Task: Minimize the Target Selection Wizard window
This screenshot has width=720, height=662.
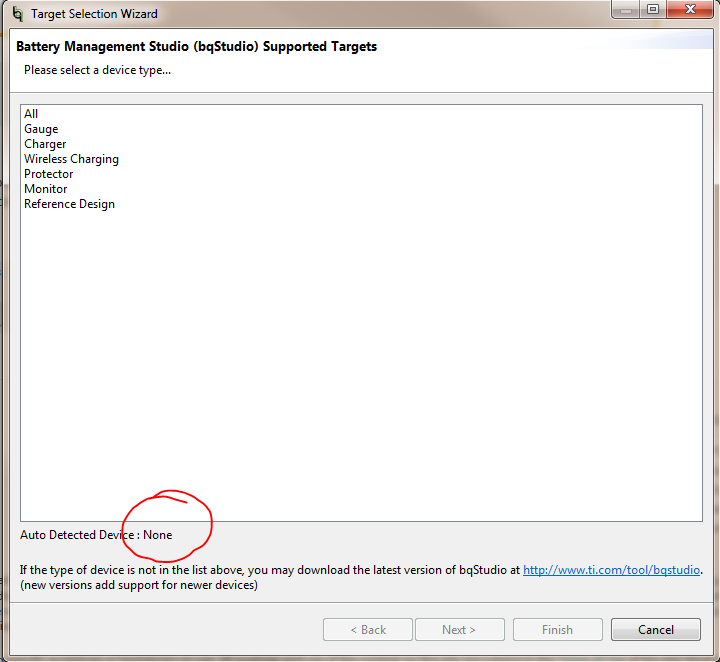Action: 625,9
